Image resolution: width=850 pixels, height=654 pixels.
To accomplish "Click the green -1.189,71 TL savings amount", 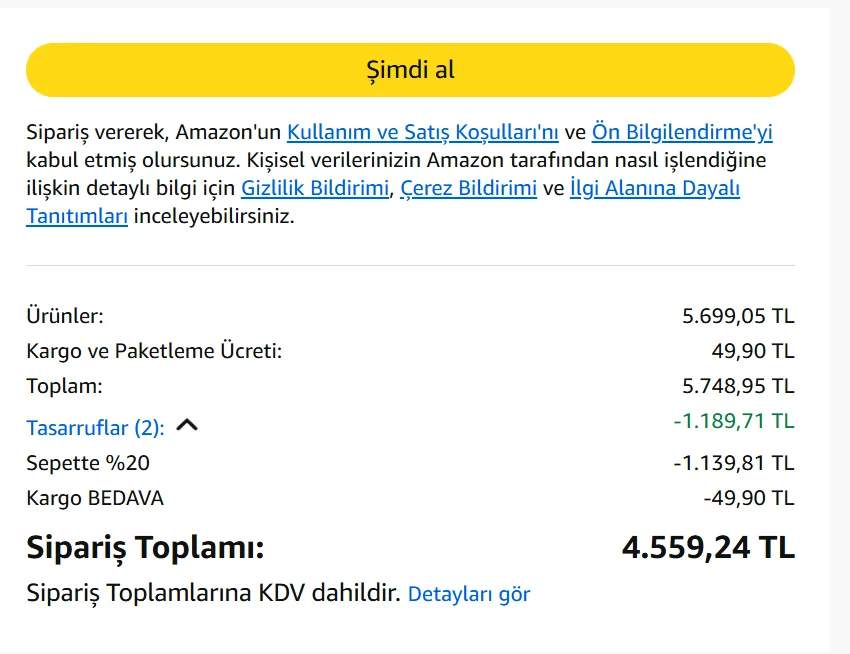I will pos(734,421).
